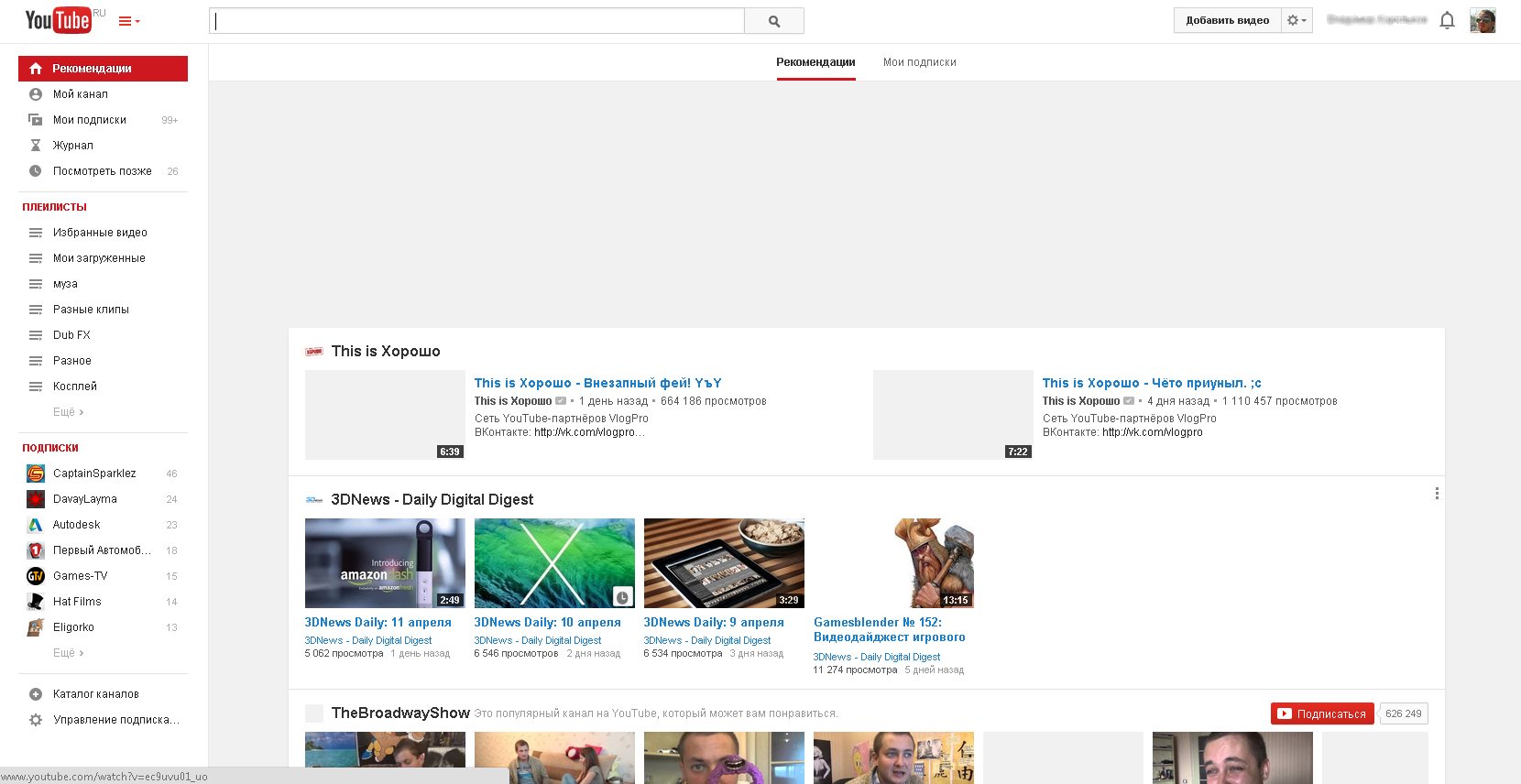
Task: Click the 3:29 tablet video thumbnail
Action: pyautogui.click(x=724, y=563)
